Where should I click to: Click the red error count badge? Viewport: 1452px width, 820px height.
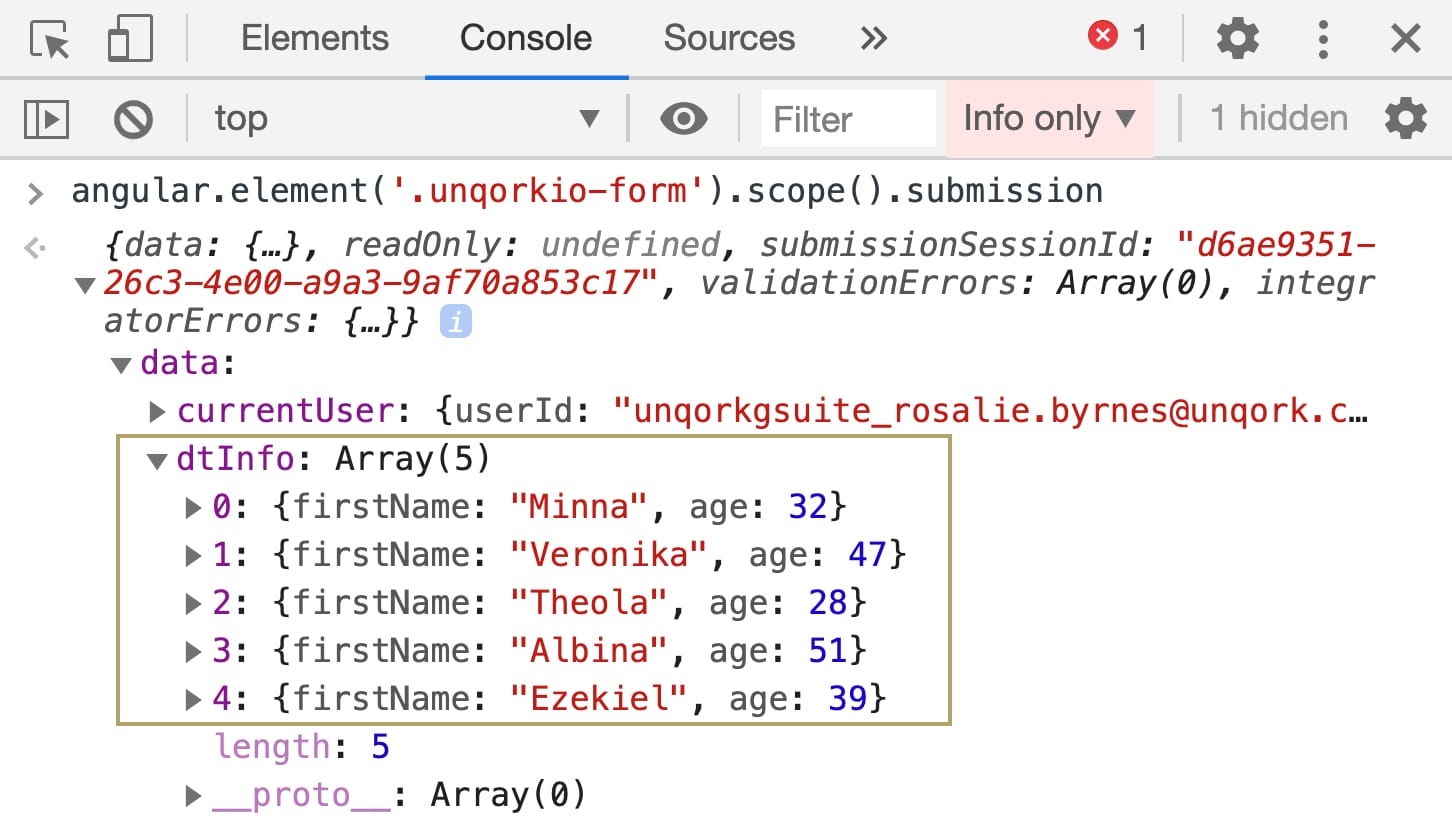[x=1117, y=38]
